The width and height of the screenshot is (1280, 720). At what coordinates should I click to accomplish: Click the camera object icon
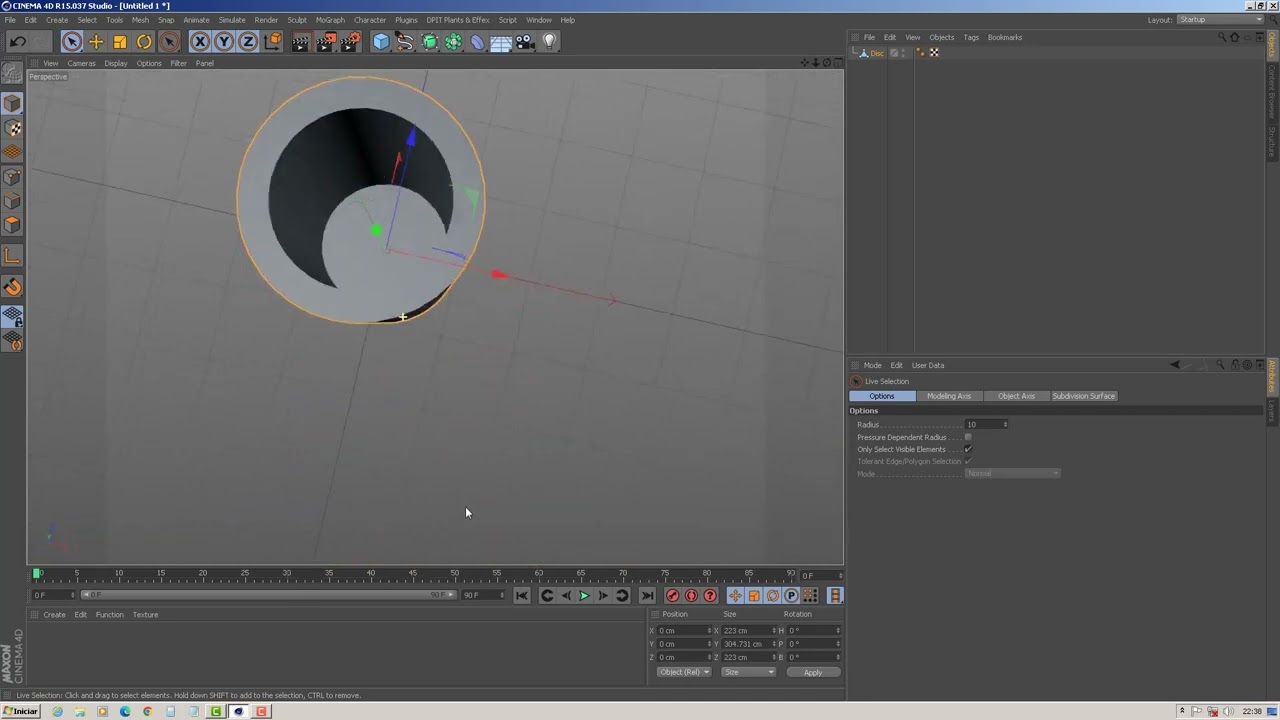pos(525,41)
